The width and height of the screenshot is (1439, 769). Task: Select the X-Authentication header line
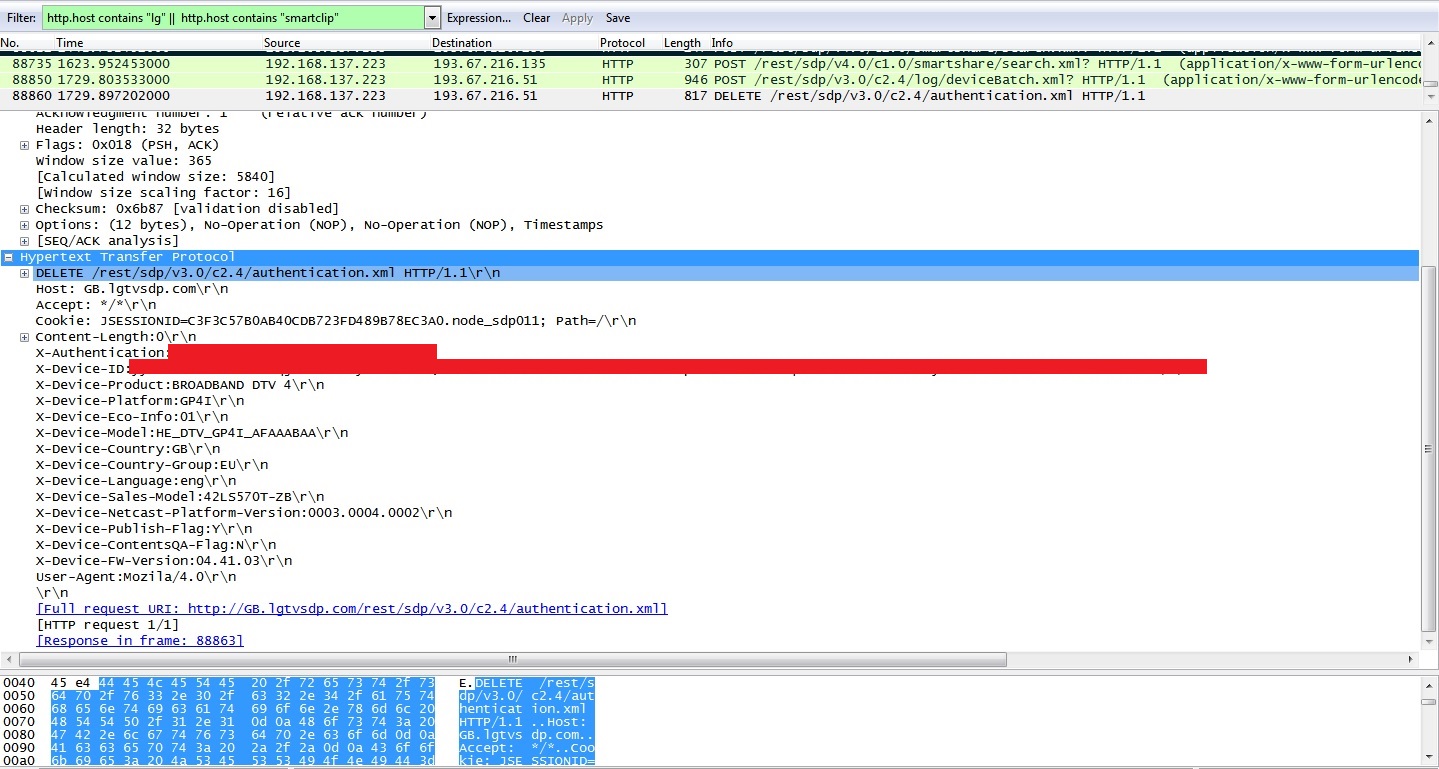coord(236,353)
